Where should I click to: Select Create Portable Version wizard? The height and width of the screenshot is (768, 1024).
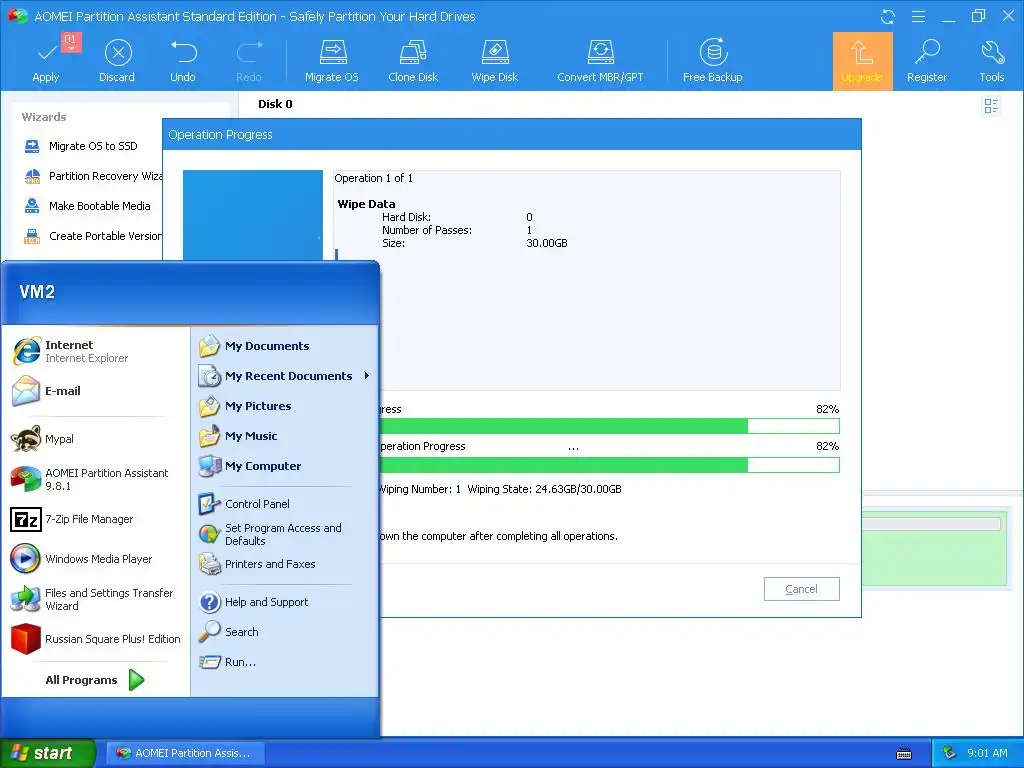92,236
